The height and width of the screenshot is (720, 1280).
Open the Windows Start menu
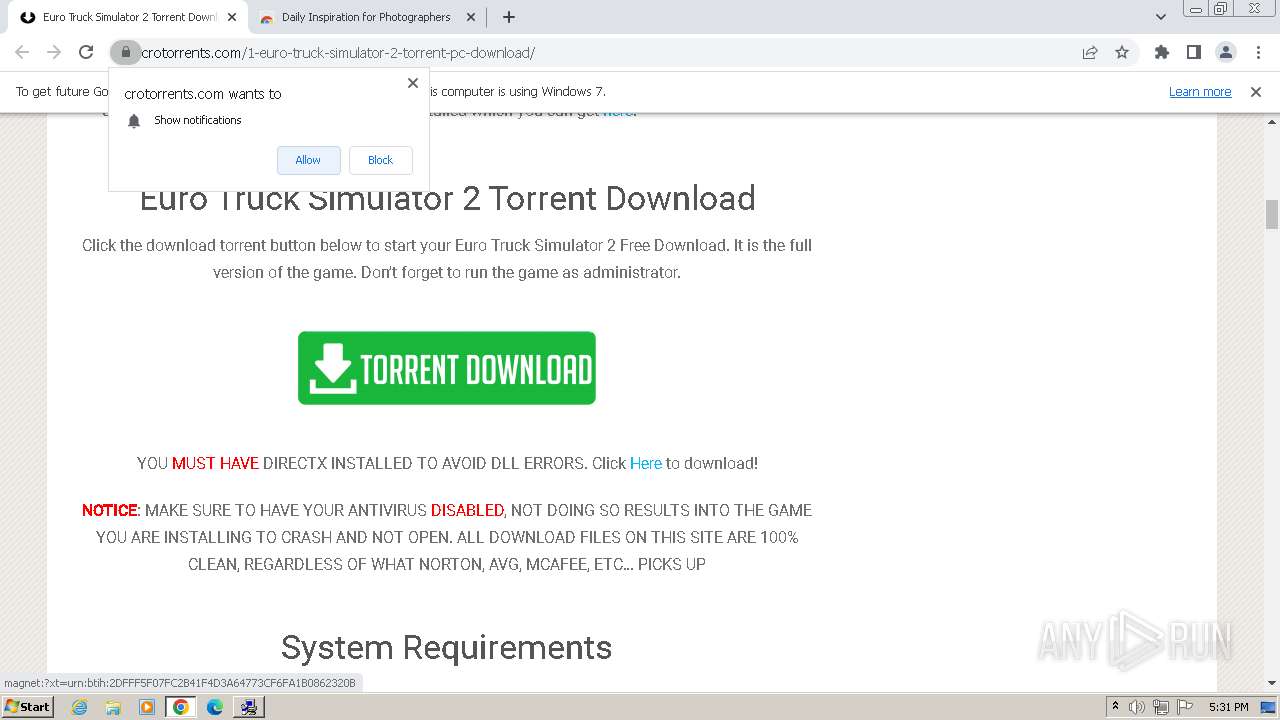click(28, 706)
